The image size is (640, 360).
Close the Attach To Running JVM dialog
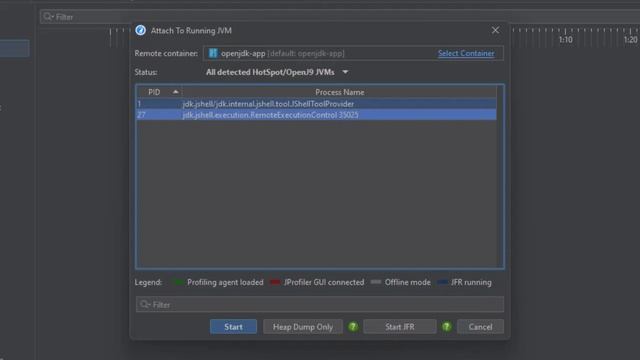[x=495, y=30]
